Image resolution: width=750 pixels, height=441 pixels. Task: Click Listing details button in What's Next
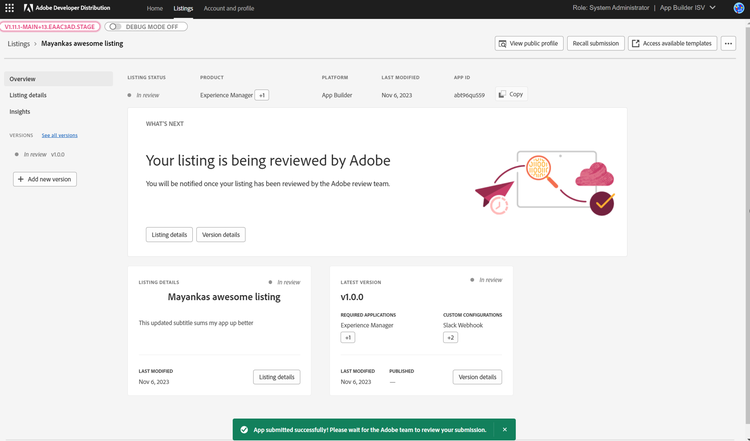(169, 235)
